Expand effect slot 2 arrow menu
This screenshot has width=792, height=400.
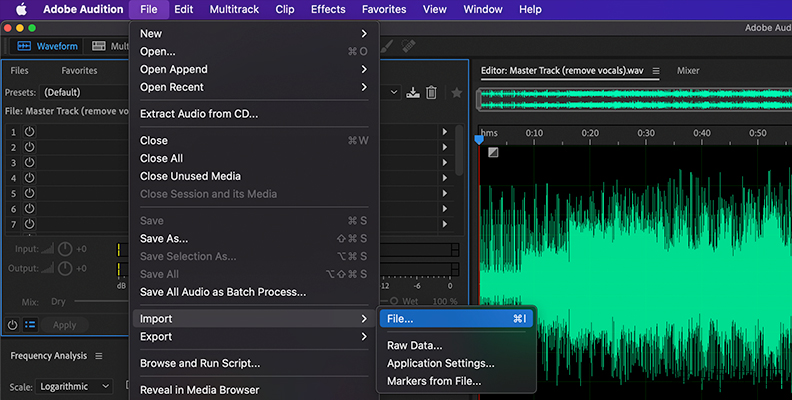444,147
